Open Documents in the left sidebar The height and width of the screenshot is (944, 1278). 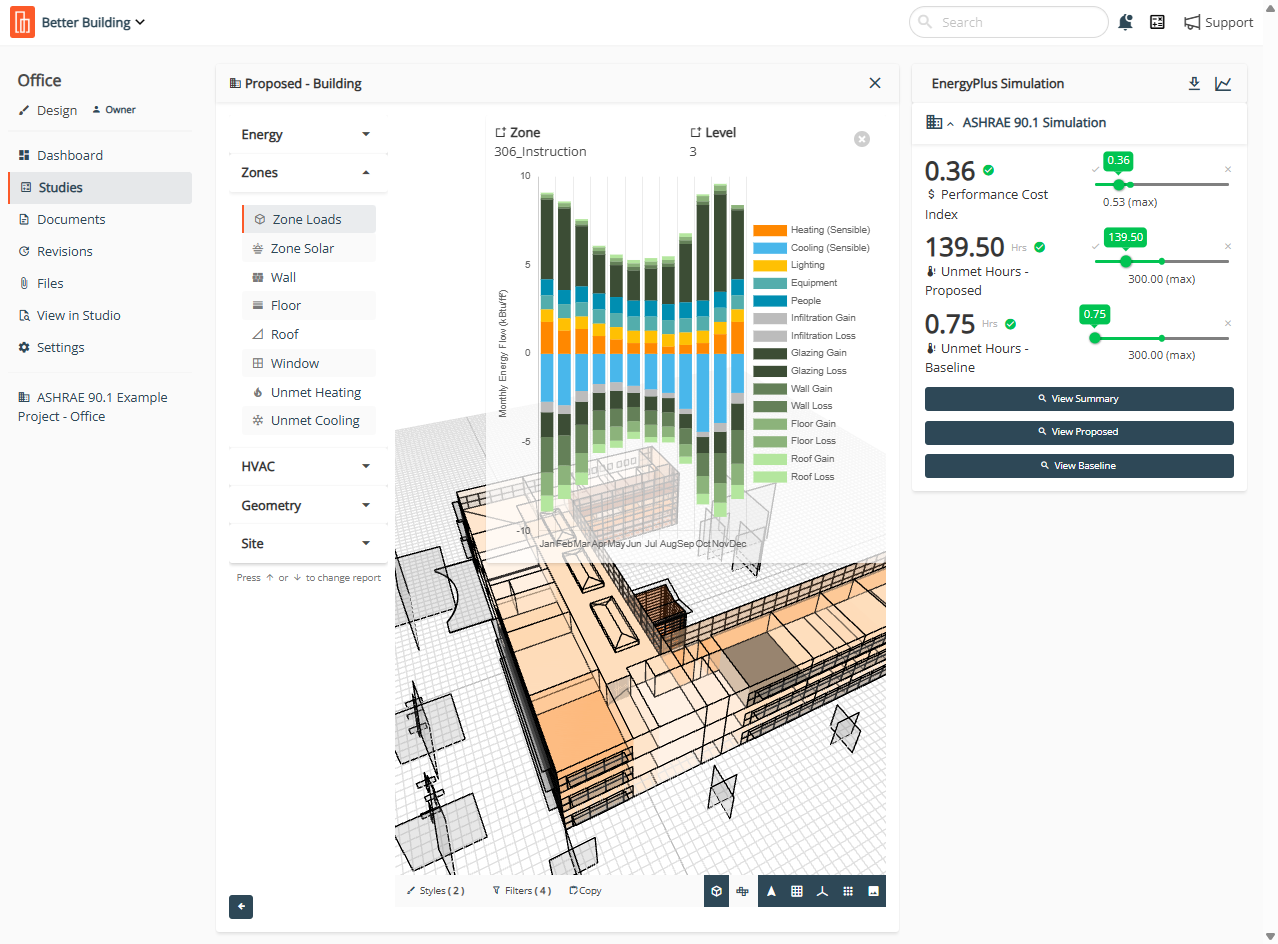pyautogui.click(x=71, y=219)
